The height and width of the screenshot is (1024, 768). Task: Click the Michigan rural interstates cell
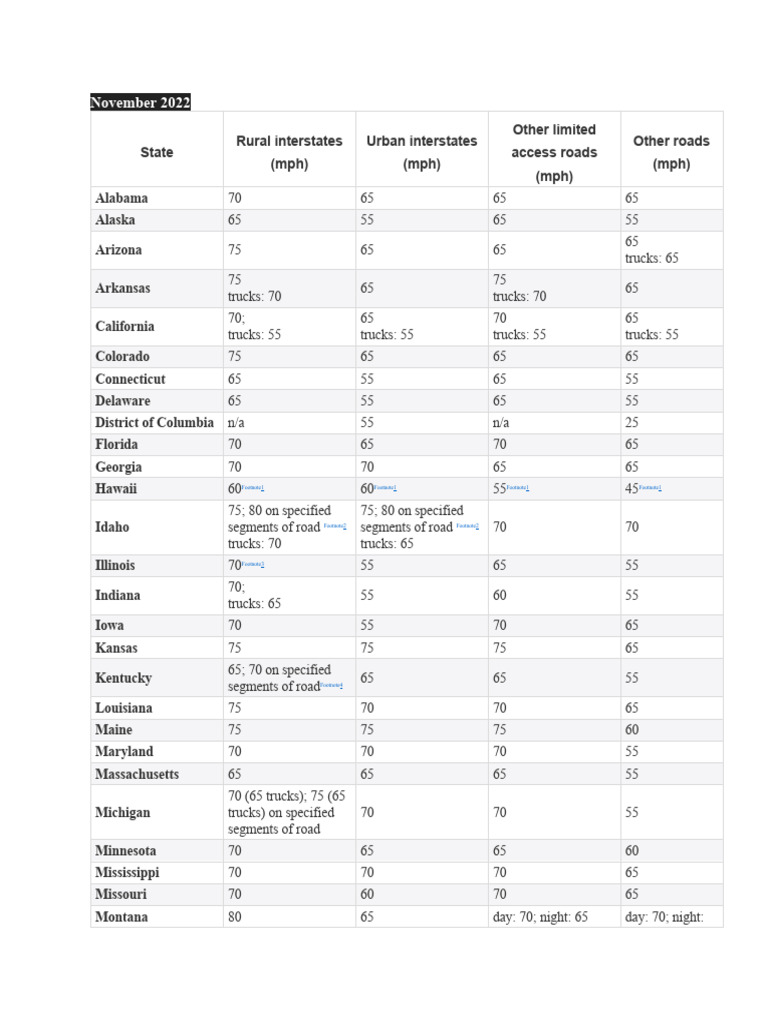[288, 812]
